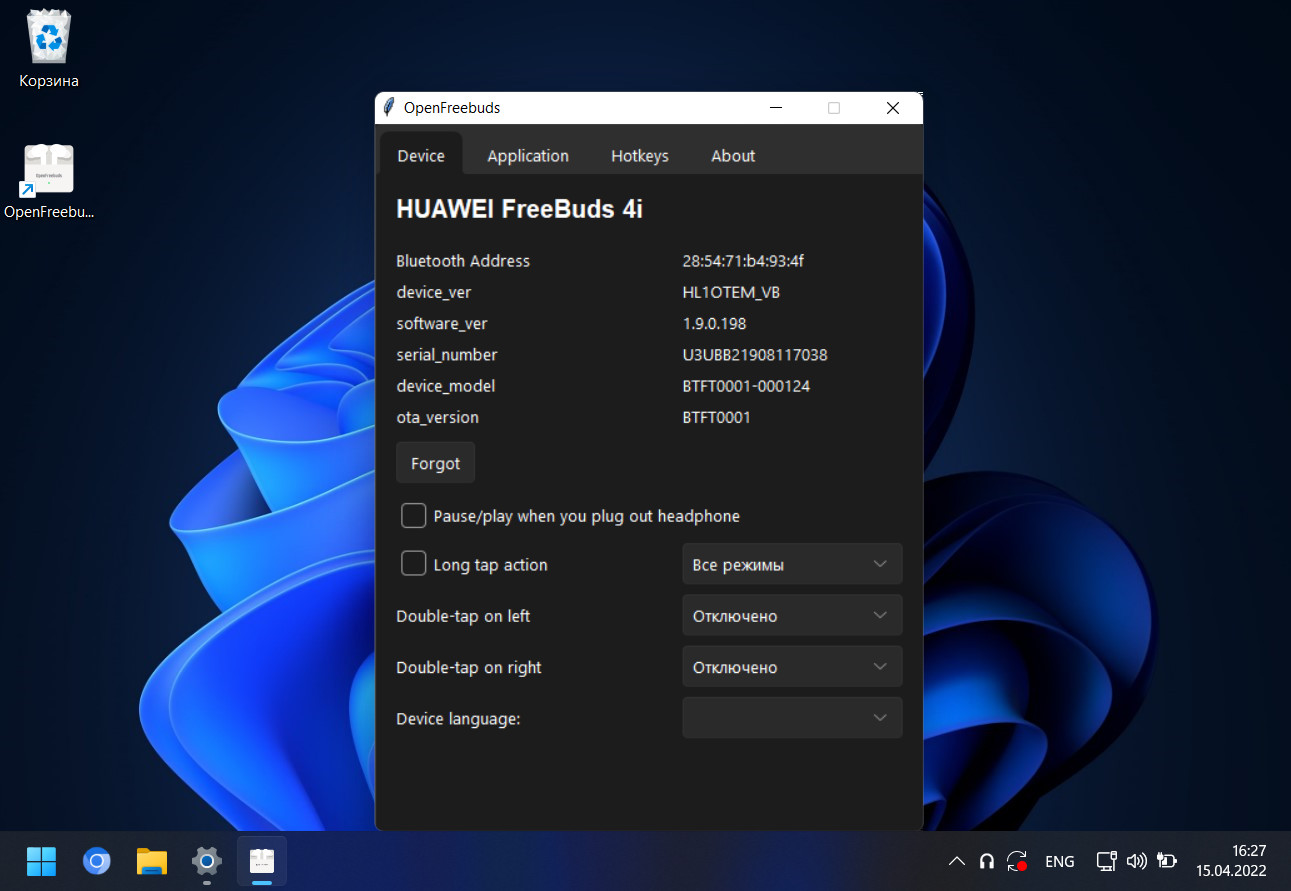Show hidden tray icons chevron
Viewport: 1291px width, 891px height.
coord(957,861)
